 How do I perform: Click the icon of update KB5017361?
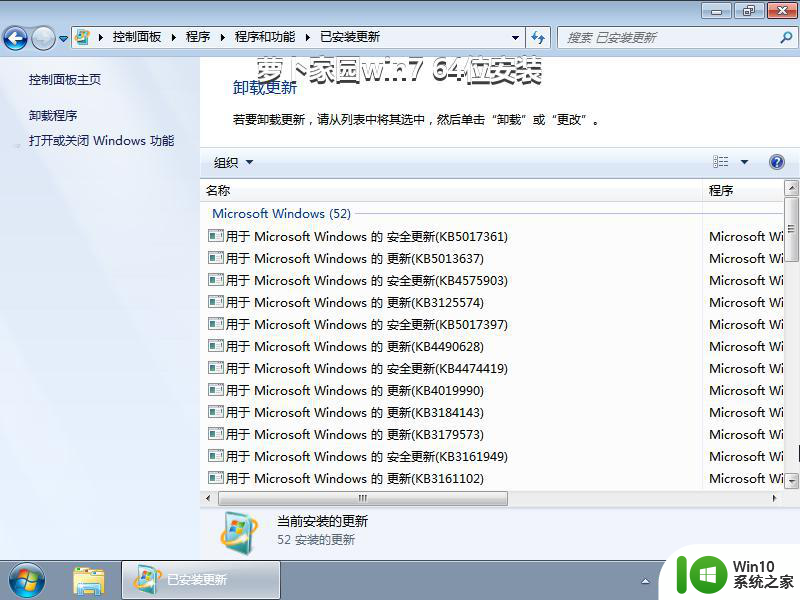click(215, 237)
